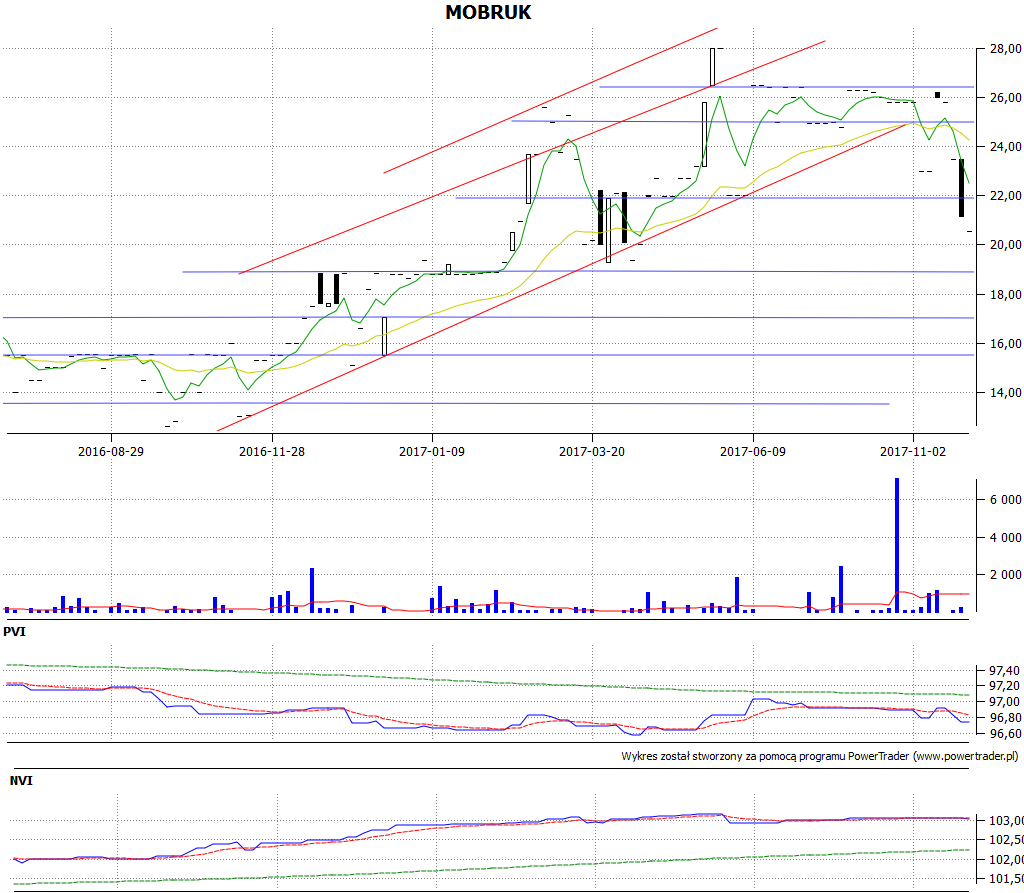1024x893 pixels.
Task: Click the 26,00 price axis label
Action: tap(1006, 97)
